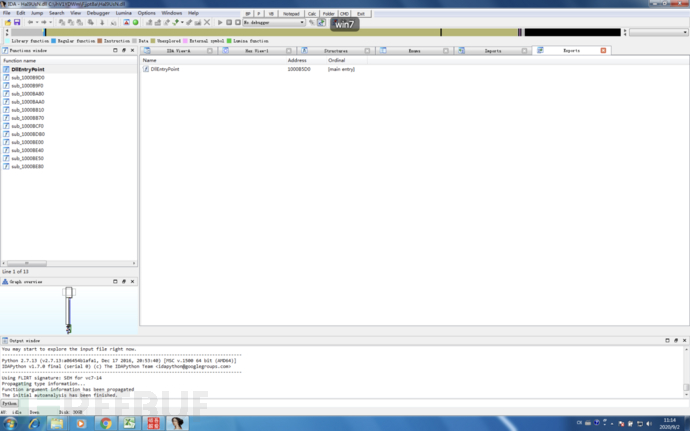Click DllEntryPoint icon in Exports list

(146, 69)
